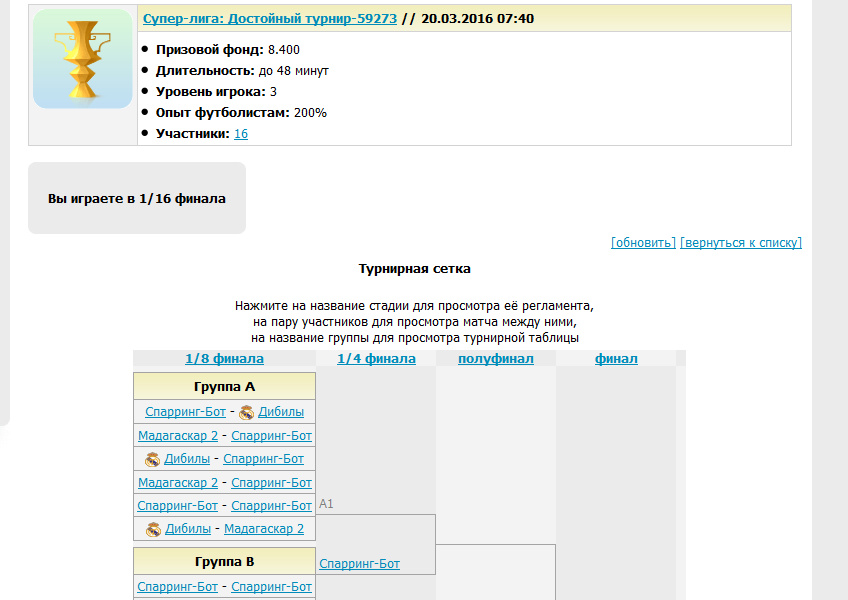
Task: Click Дибилы in first Группа A match
Action: coord(281,412)
